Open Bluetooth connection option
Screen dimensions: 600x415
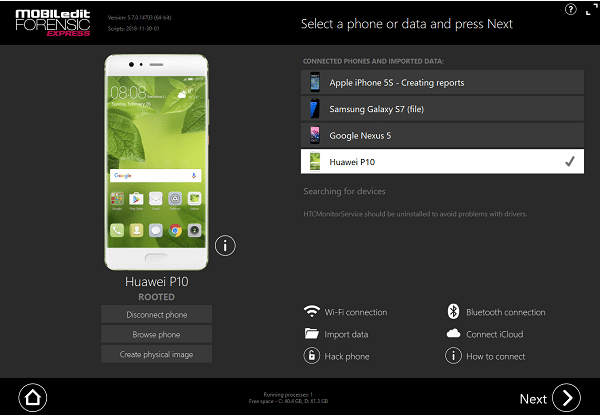click(505, 312)
